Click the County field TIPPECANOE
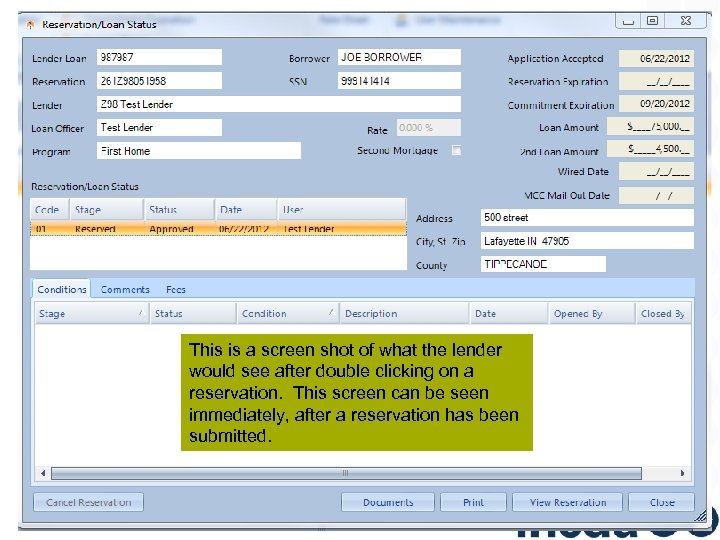 pyautogui.click(x=543, y=264)
